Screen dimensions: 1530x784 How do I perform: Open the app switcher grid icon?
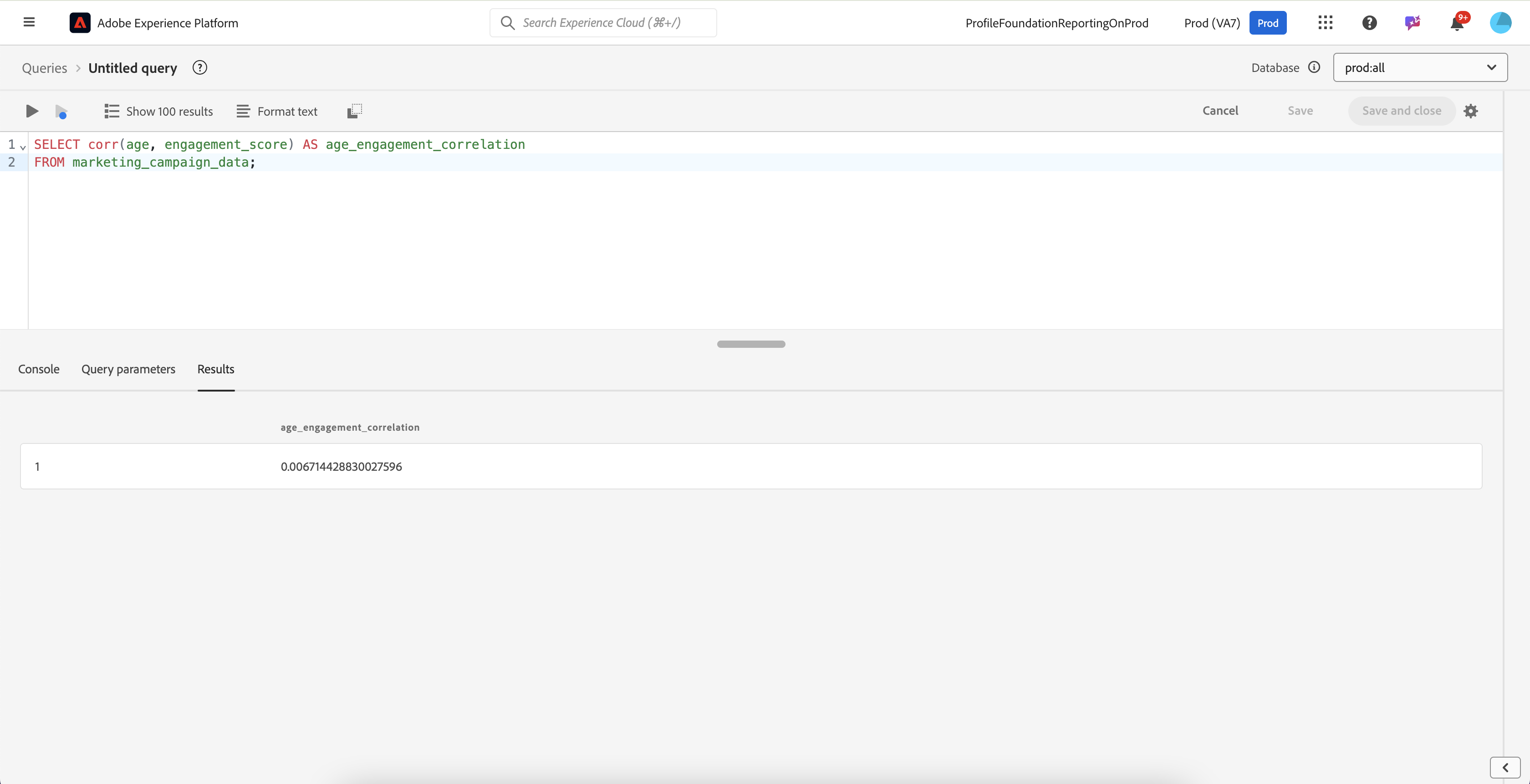pyautogui.click(x=1325, y=23)
